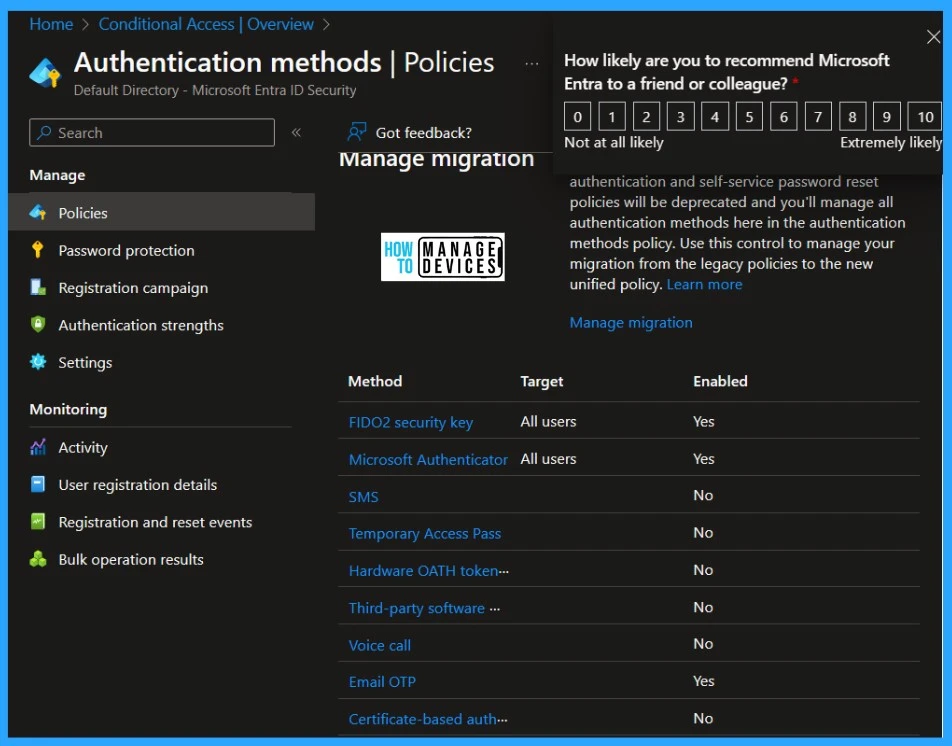Click the Target column header
952x746 pixels.
point(542,381)
